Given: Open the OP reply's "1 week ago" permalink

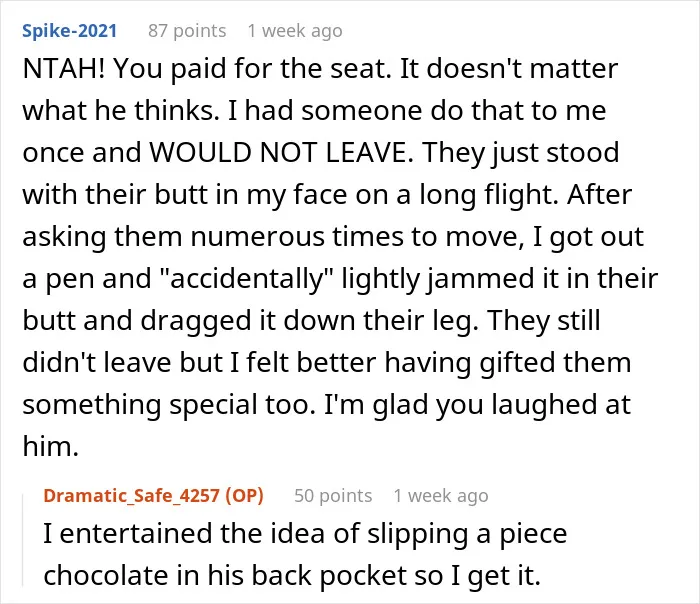Looking at the screenshot, I should 441,496.
